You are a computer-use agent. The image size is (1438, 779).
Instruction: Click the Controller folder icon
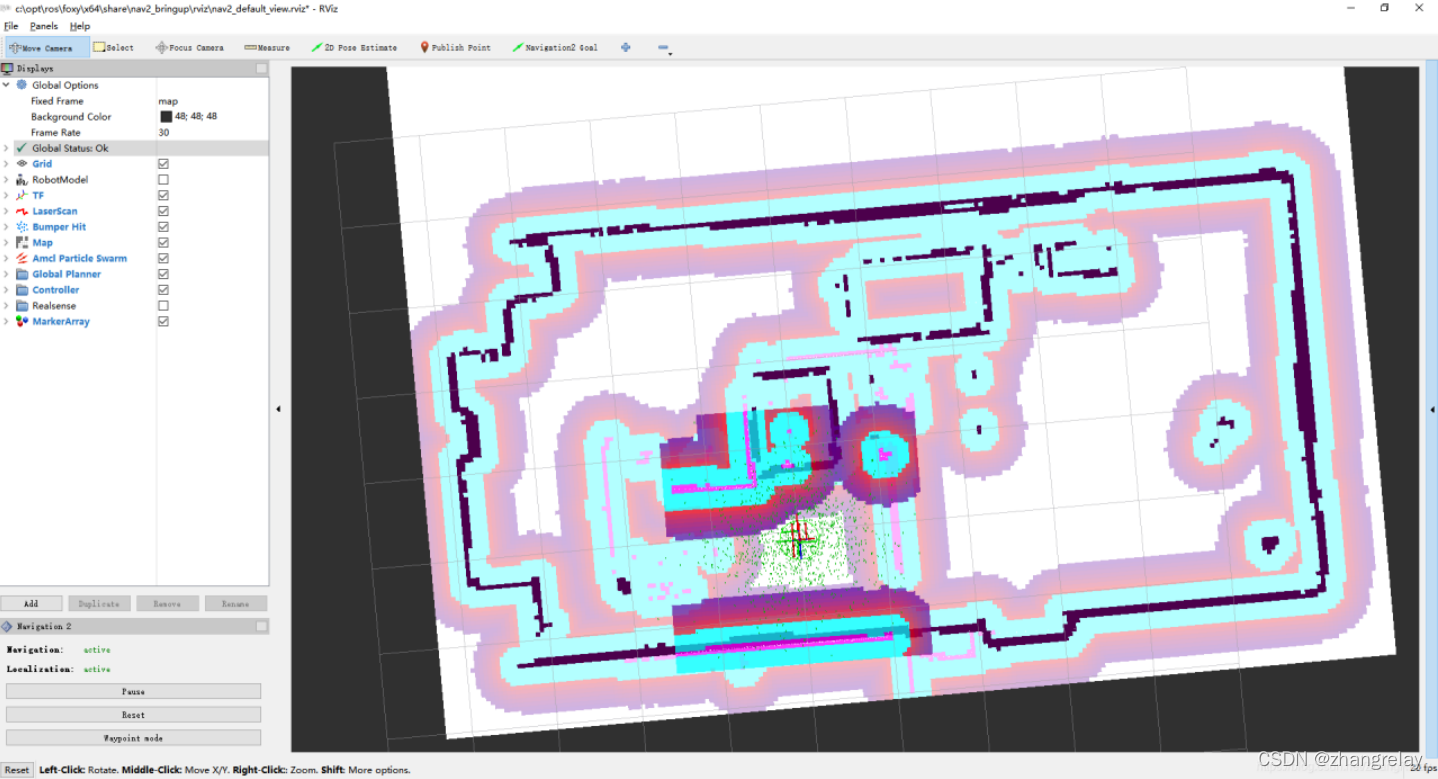coord(22,290)
